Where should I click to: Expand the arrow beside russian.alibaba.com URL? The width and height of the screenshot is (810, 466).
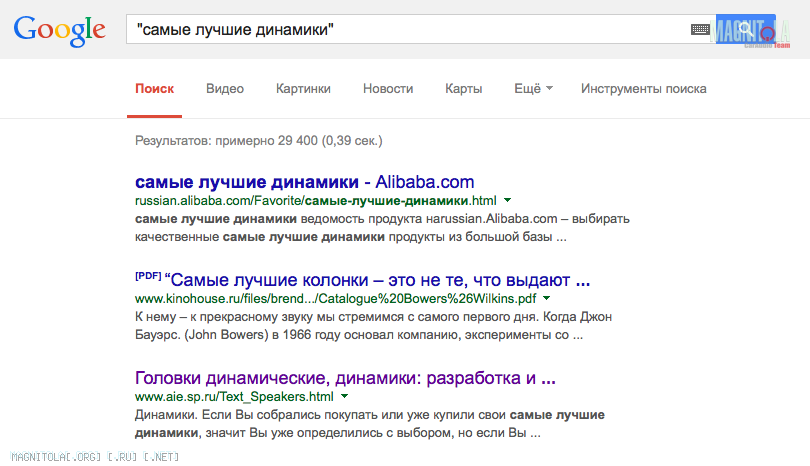[507, 200]
